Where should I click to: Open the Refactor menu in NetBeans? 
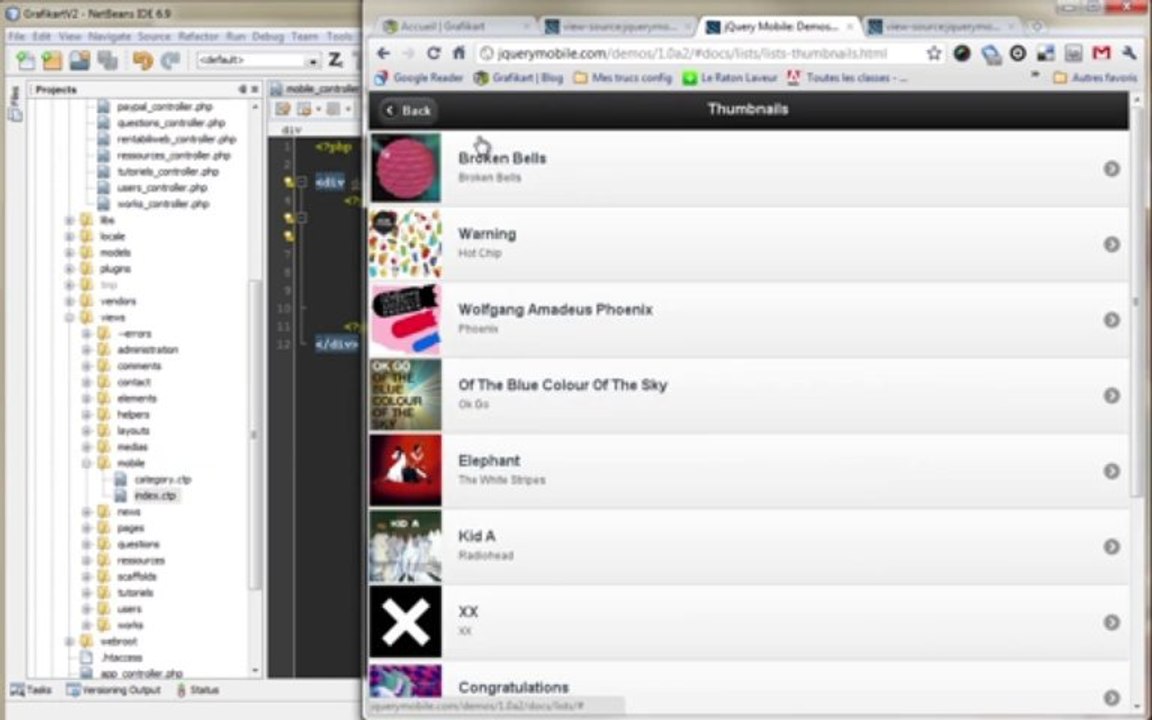coord(198,36)
